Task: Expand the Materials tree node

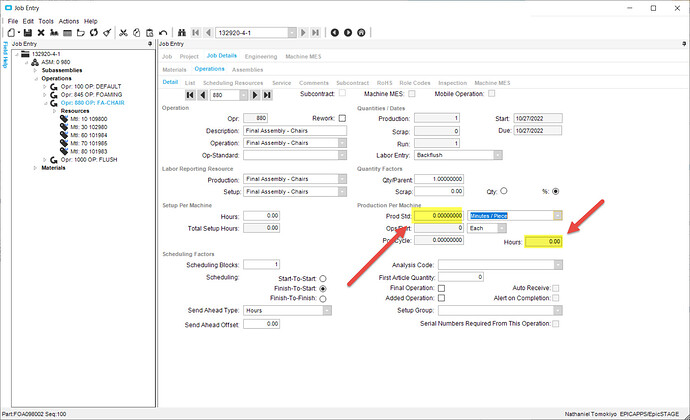Action: [x=36, y=168]
